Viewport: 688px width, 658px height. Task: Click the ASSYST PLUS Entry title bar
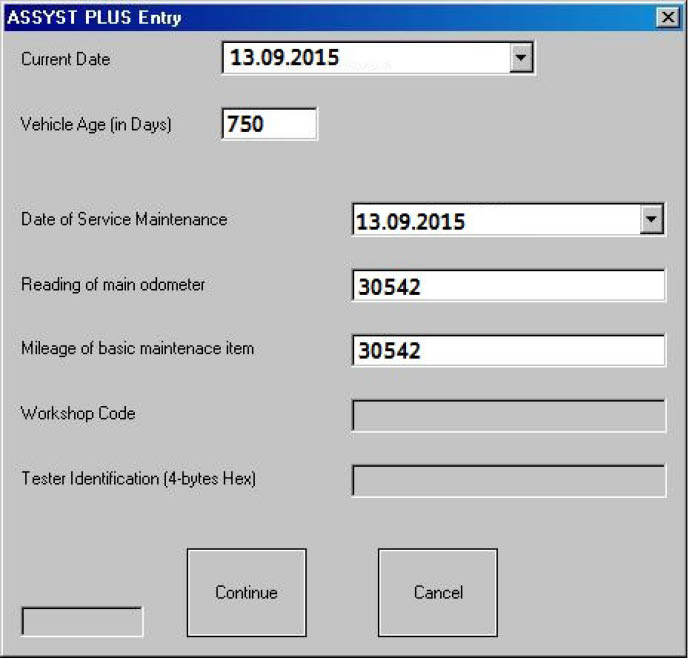300,18
